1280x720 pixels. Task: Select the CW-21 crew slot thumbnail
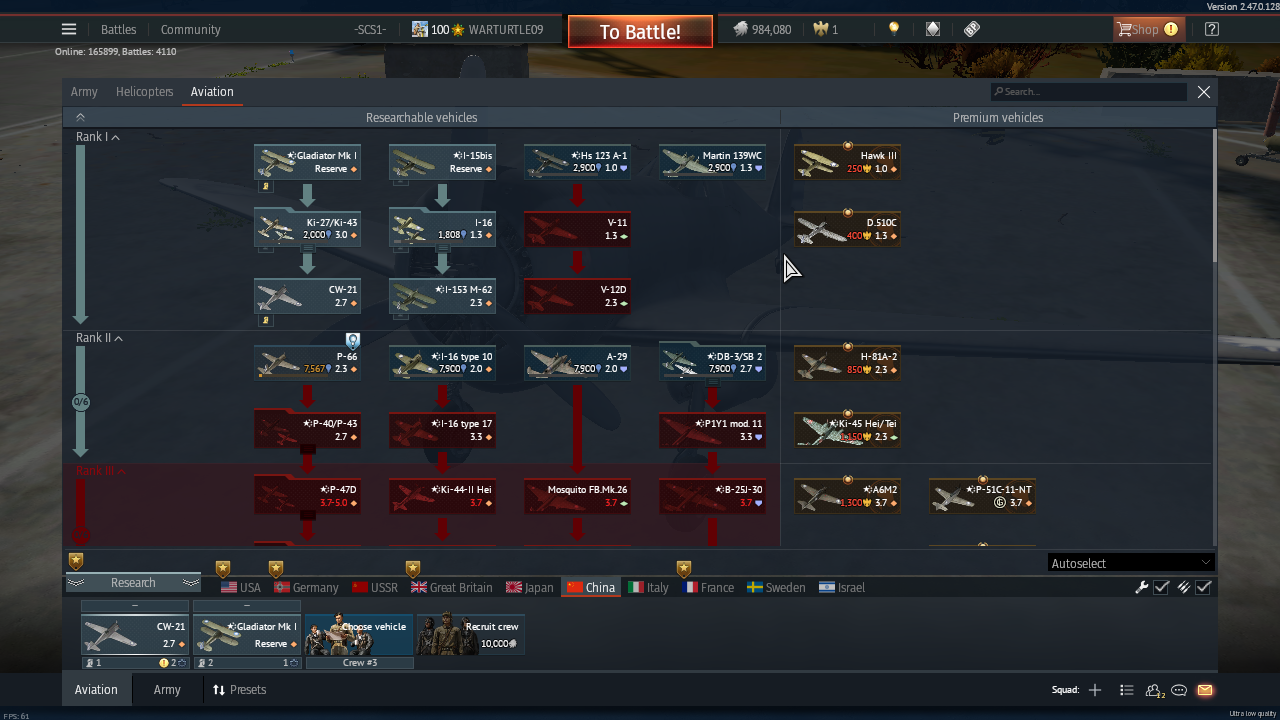[135, 635]
